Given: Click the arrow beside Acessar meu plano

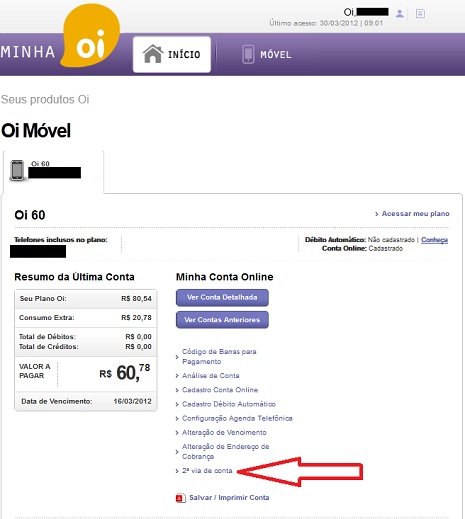Looking at the screenshot, I should [x=377, y=214].
